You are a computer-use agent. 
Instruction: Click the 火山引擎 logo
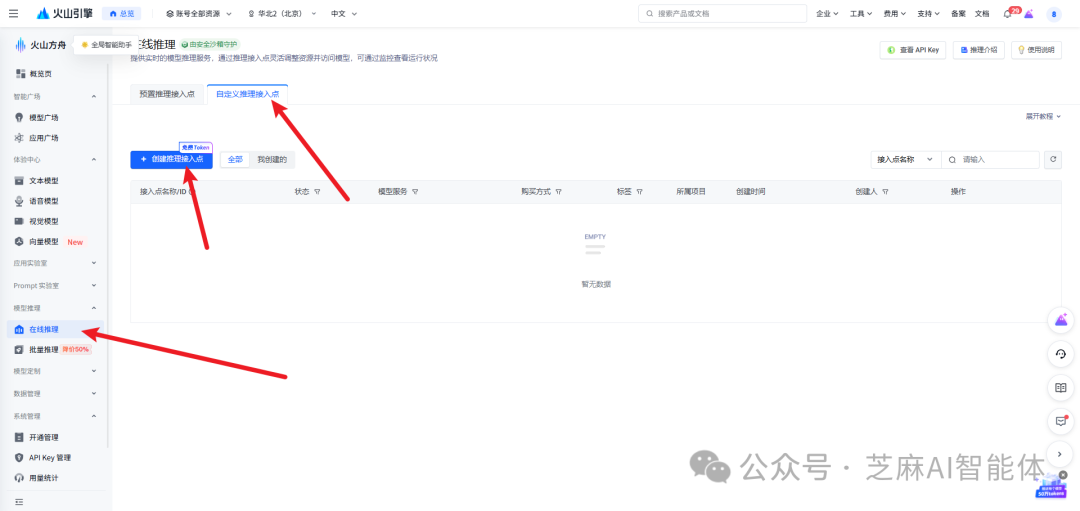pos(64,13)
